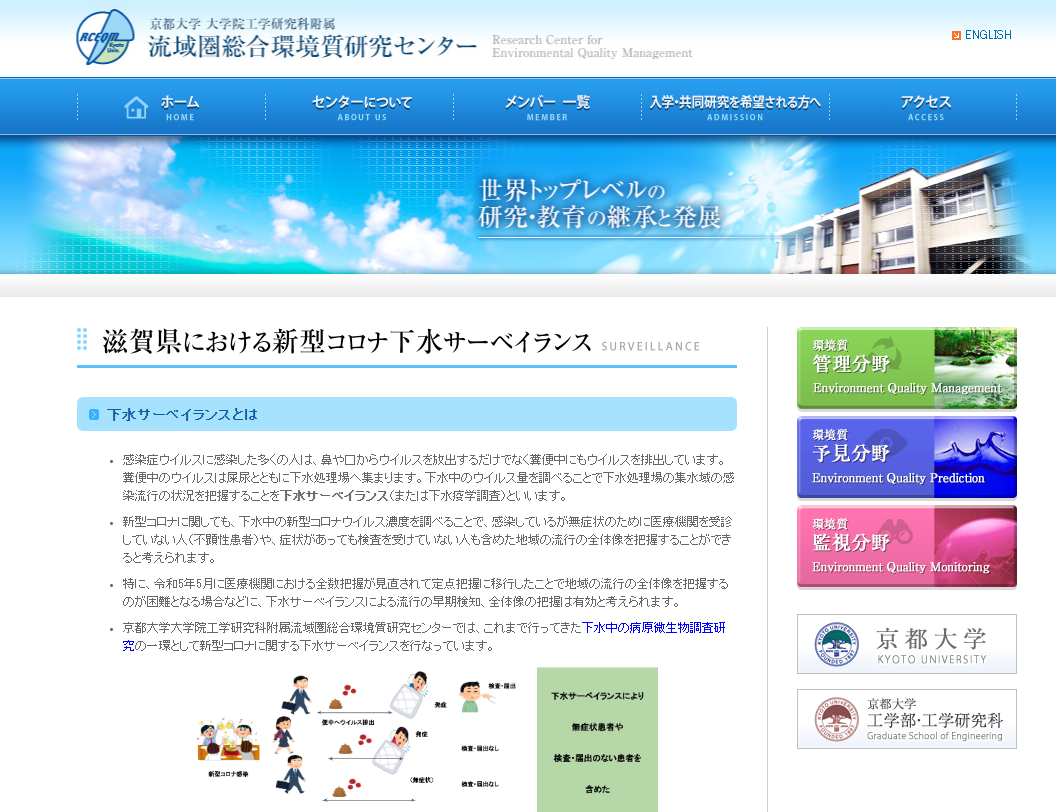Open the pink Environment Quality Monitoring banner

tap(906, 547)
